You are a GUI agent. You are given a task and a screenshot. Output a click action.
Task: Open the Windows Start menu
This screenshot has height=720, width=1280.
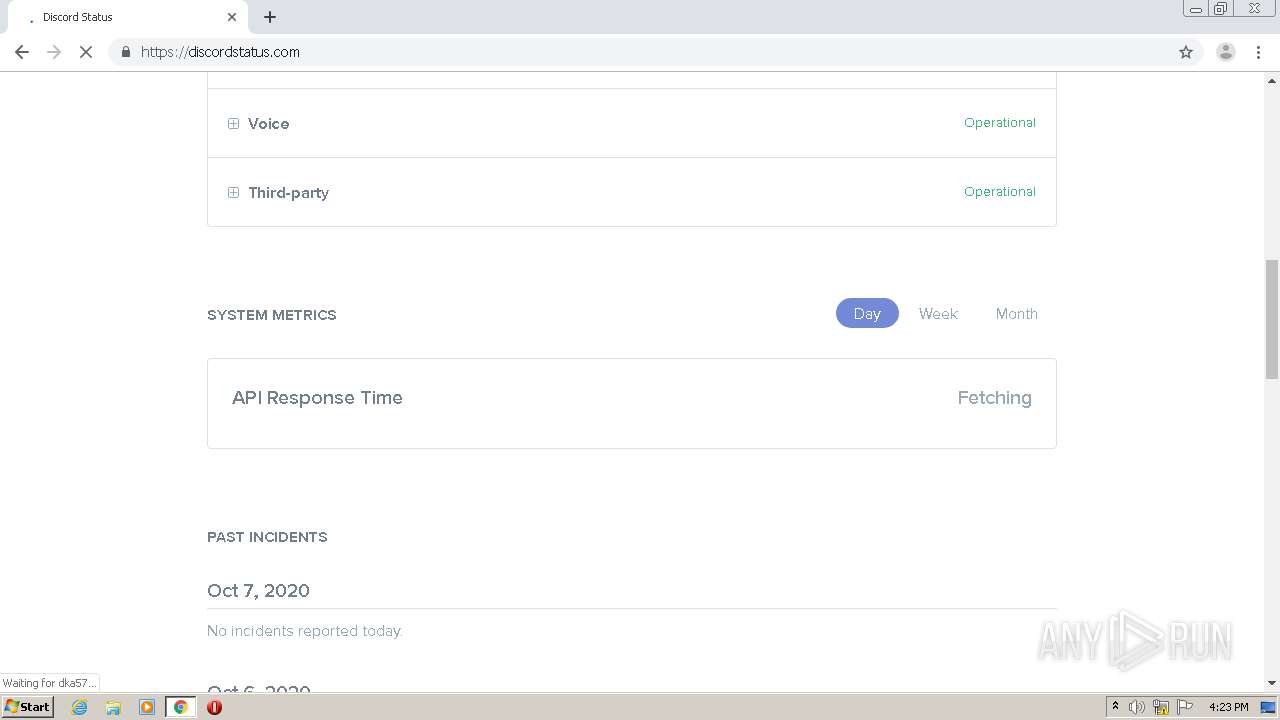click(x=27, y=707)
